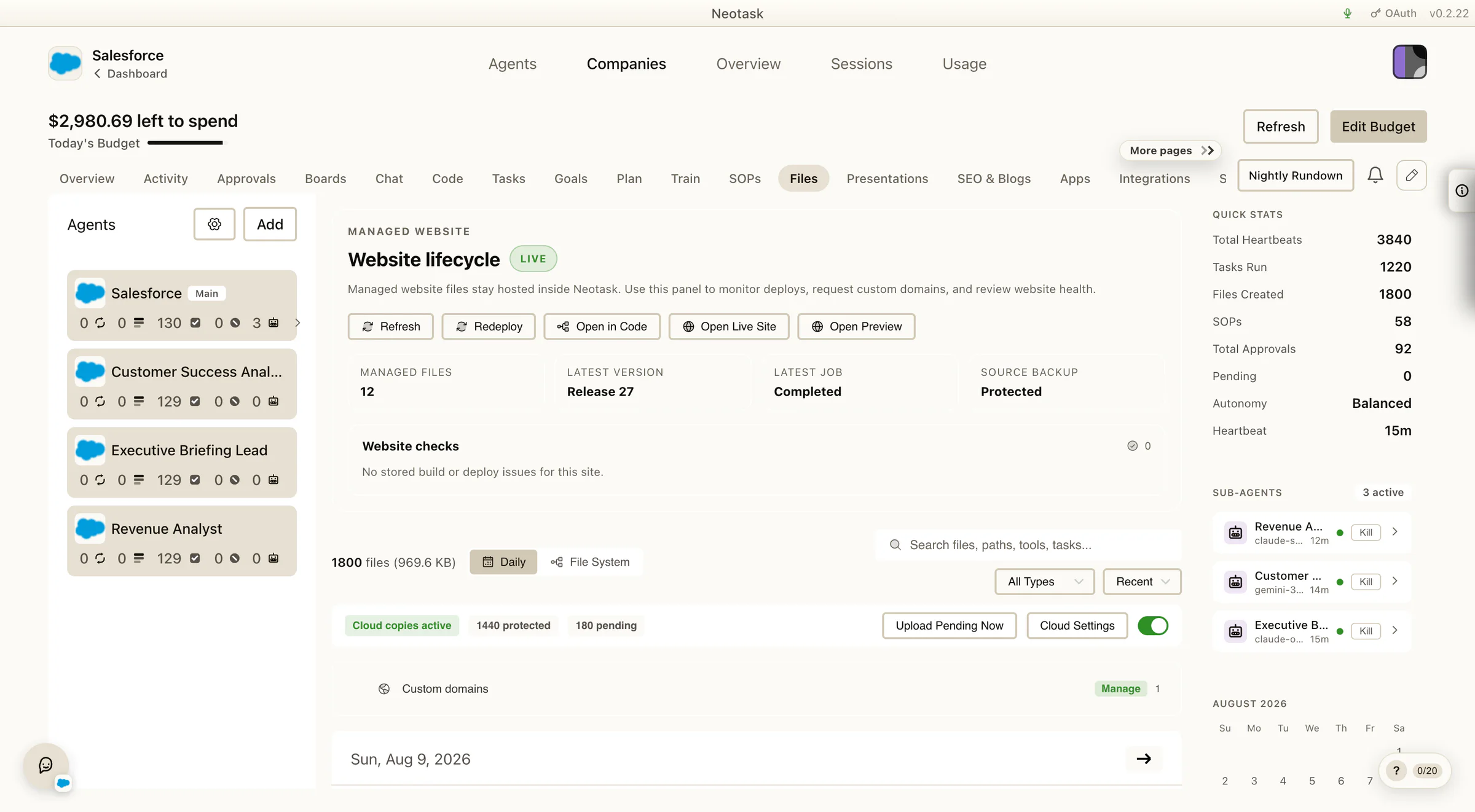Toggle the cloud copies switch
The height and width of the screenshot is (812, 1475).
pyautogui.click(x=1153, y=626)
